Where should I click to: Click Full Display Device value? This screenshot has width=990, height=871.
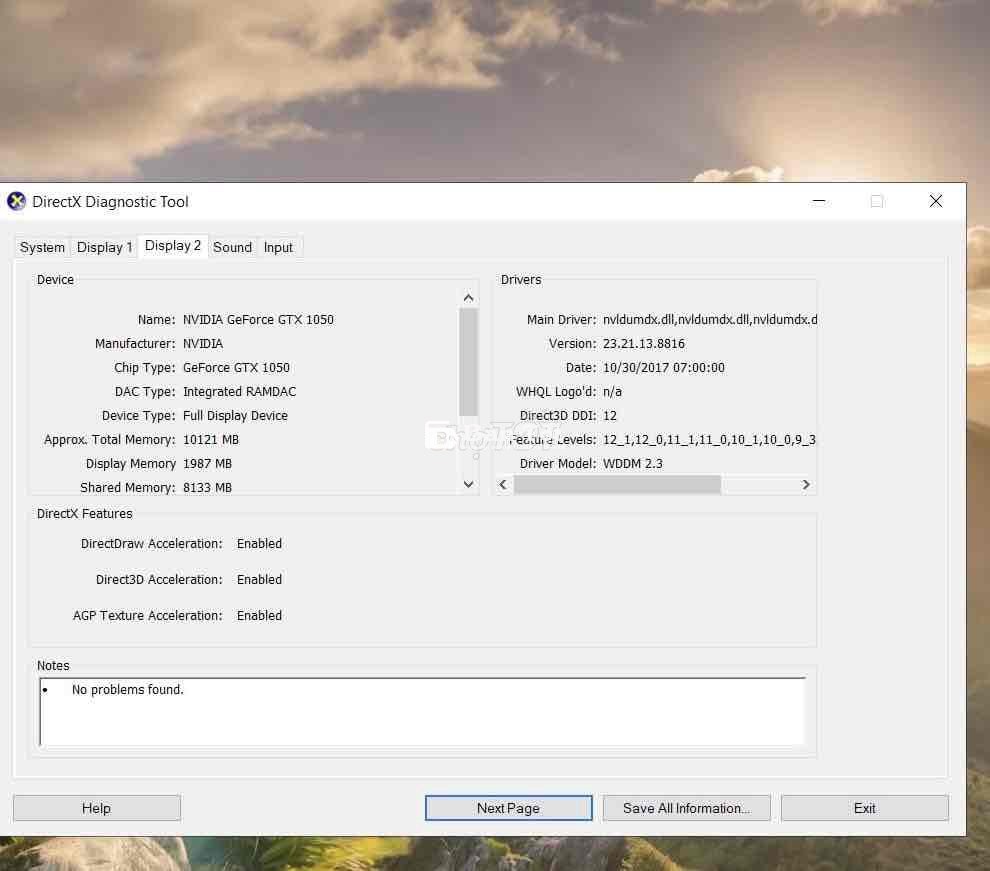[x=236, y=416]
